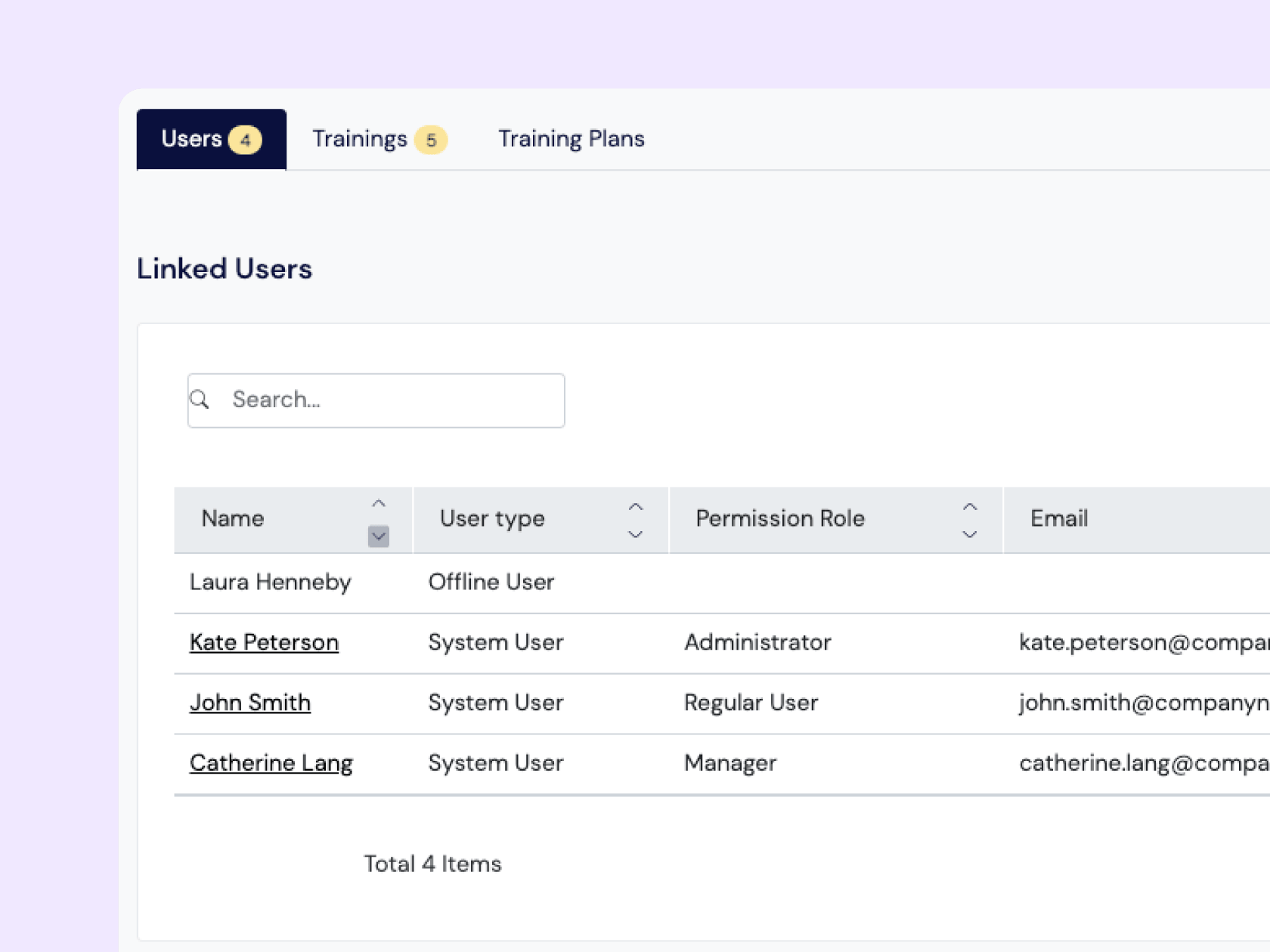Switch to the Trainings tab
This screenshot has height=952, width=1270.
pos(361,138)
